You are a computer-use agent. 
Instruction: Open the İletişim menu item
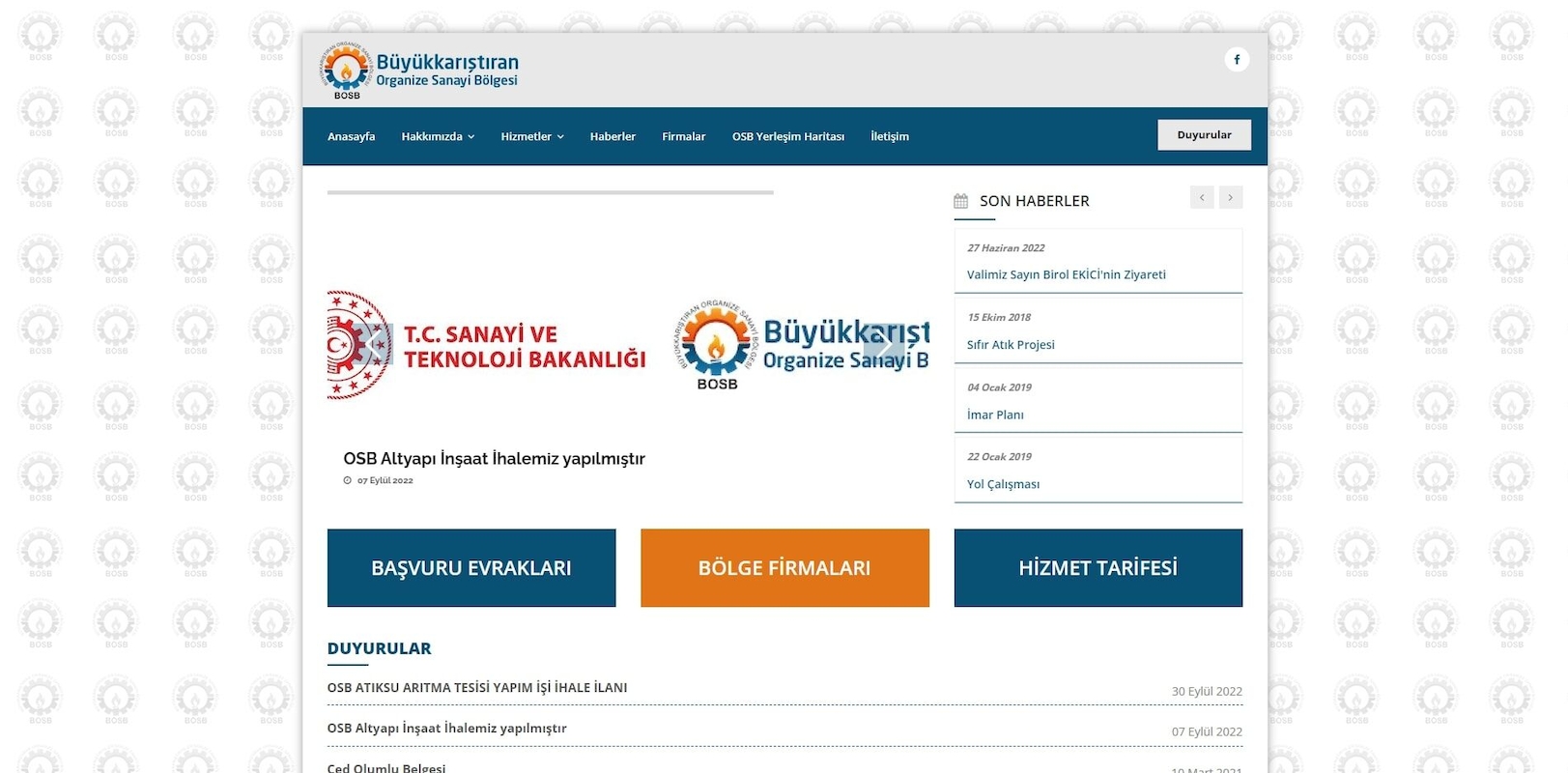[890, 136]
